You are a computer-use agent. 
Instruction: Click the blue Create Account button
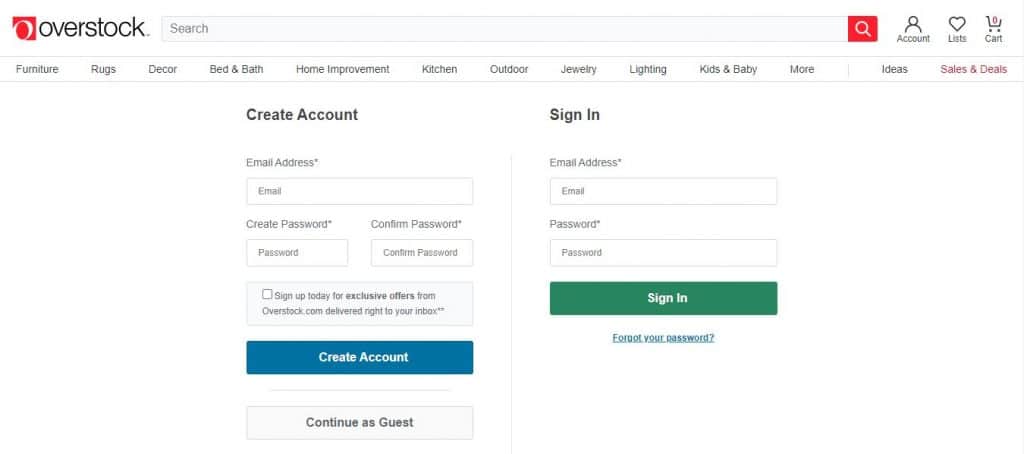point(360,357)
